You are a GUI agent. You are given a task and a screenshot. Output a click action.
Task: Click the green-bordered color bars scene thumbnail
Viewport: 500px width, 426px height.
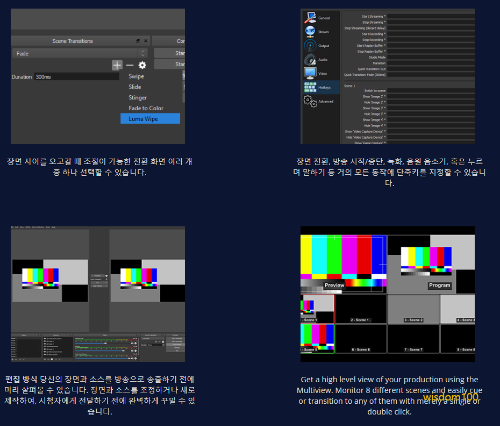point(317,338)
